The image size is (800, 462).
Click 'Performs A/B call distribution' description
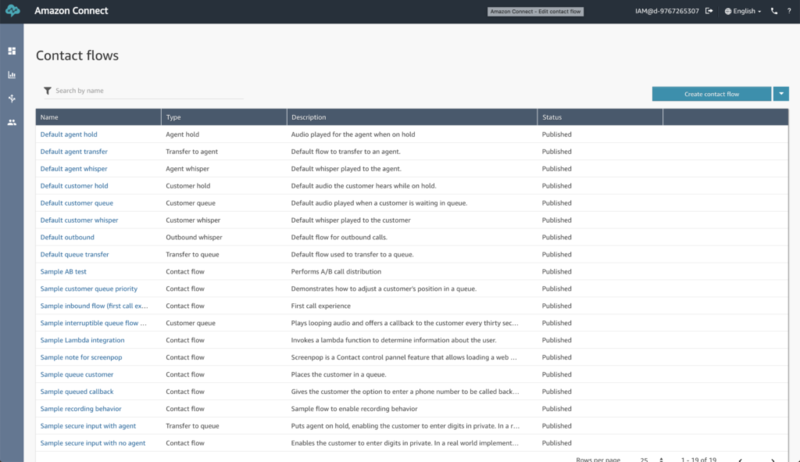tap(336, 272)
